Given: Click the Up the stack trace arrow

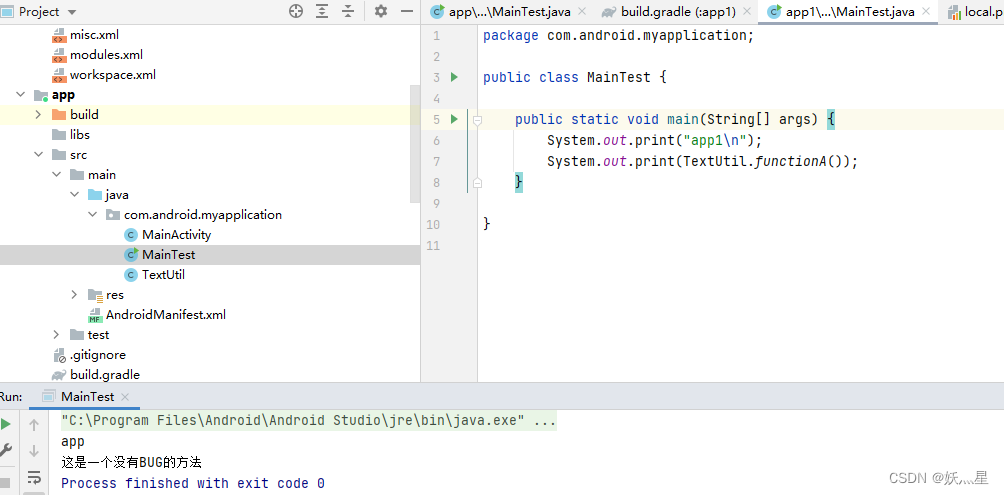Looking at the screenshot, I should click(34, 425).
